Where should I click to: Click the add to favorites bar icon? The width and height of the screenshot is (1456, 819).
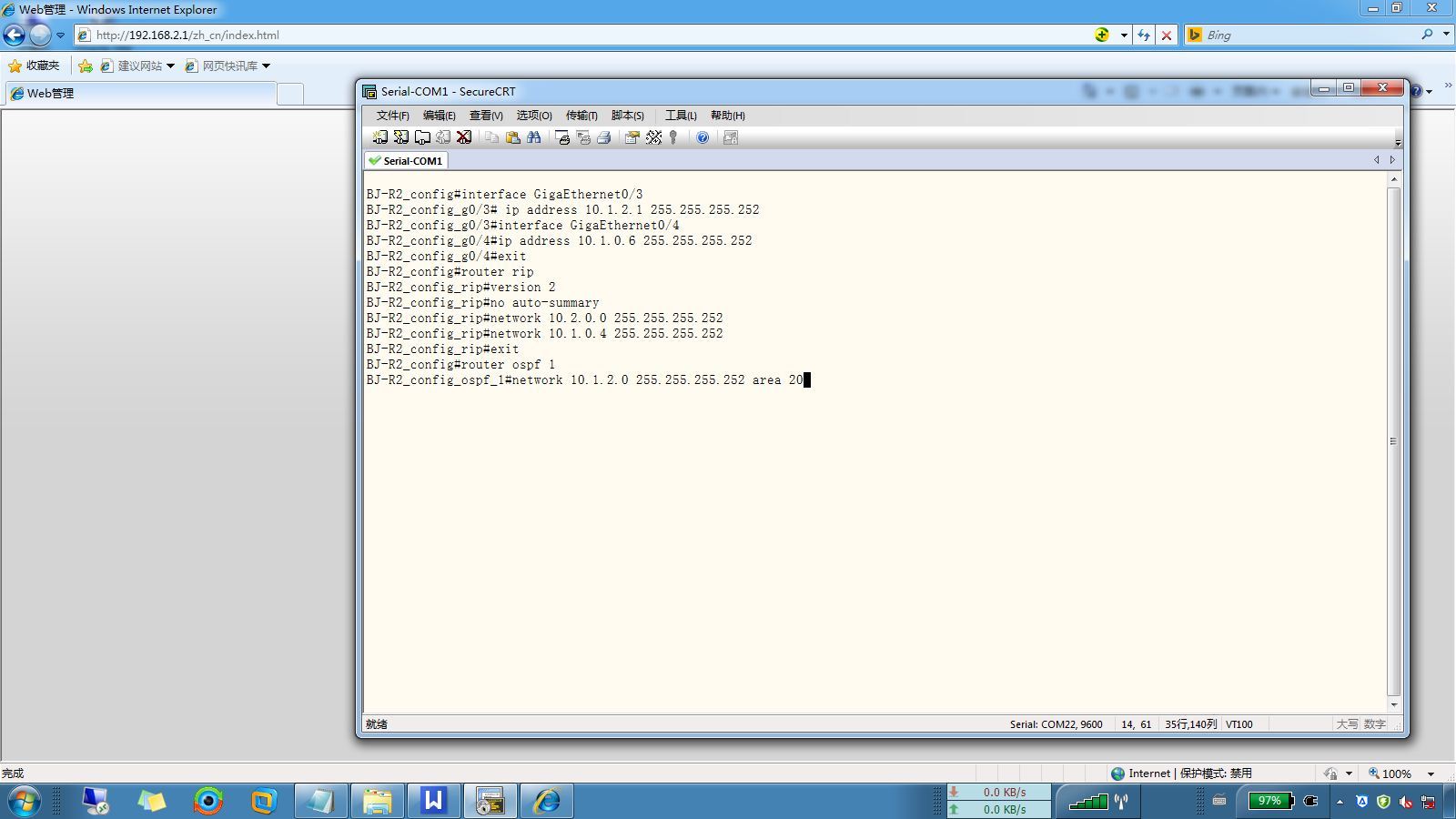pos(86,66)
